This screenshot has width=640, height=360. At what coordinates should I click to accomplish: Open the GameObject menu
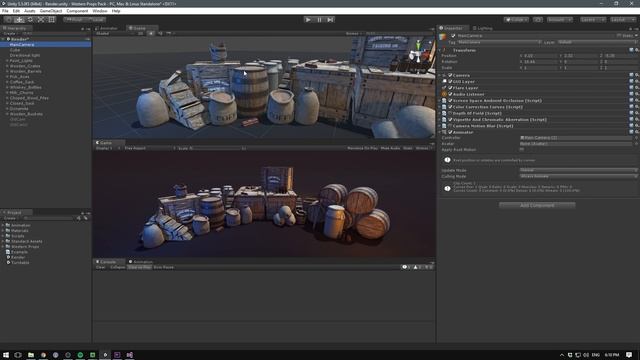click(x=51, y=11)
